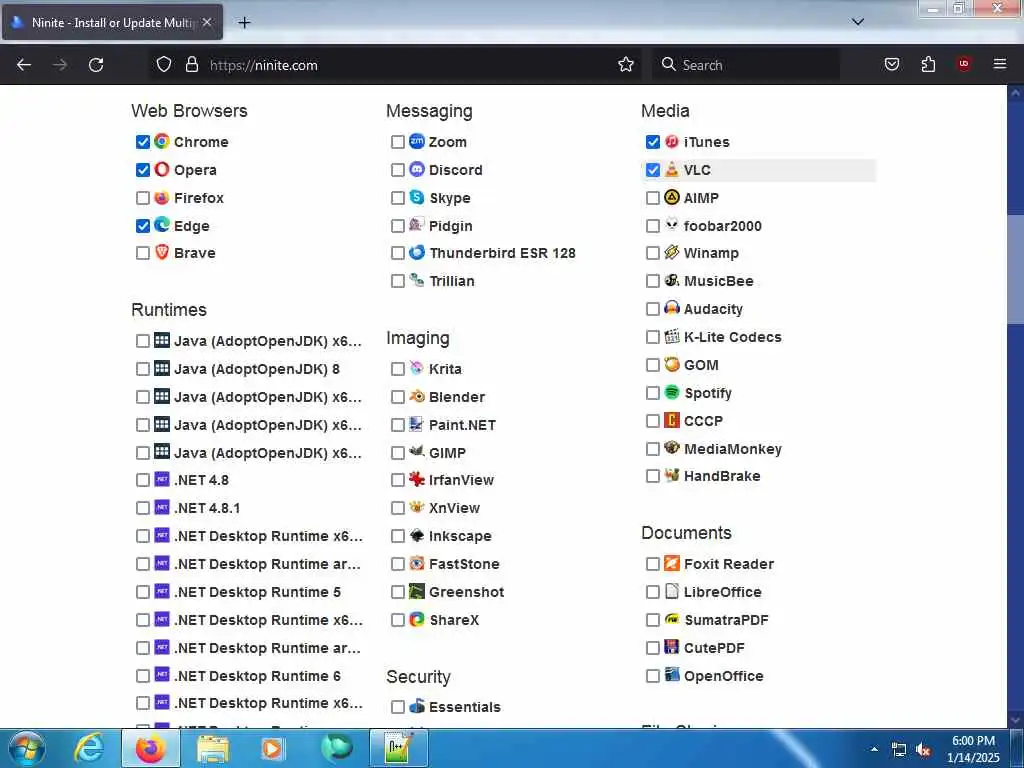1024x768 pixels.
Task: Check the Java (AdoptOpenJDK) 8 checkbox
Action: click(x=142, y=369)
